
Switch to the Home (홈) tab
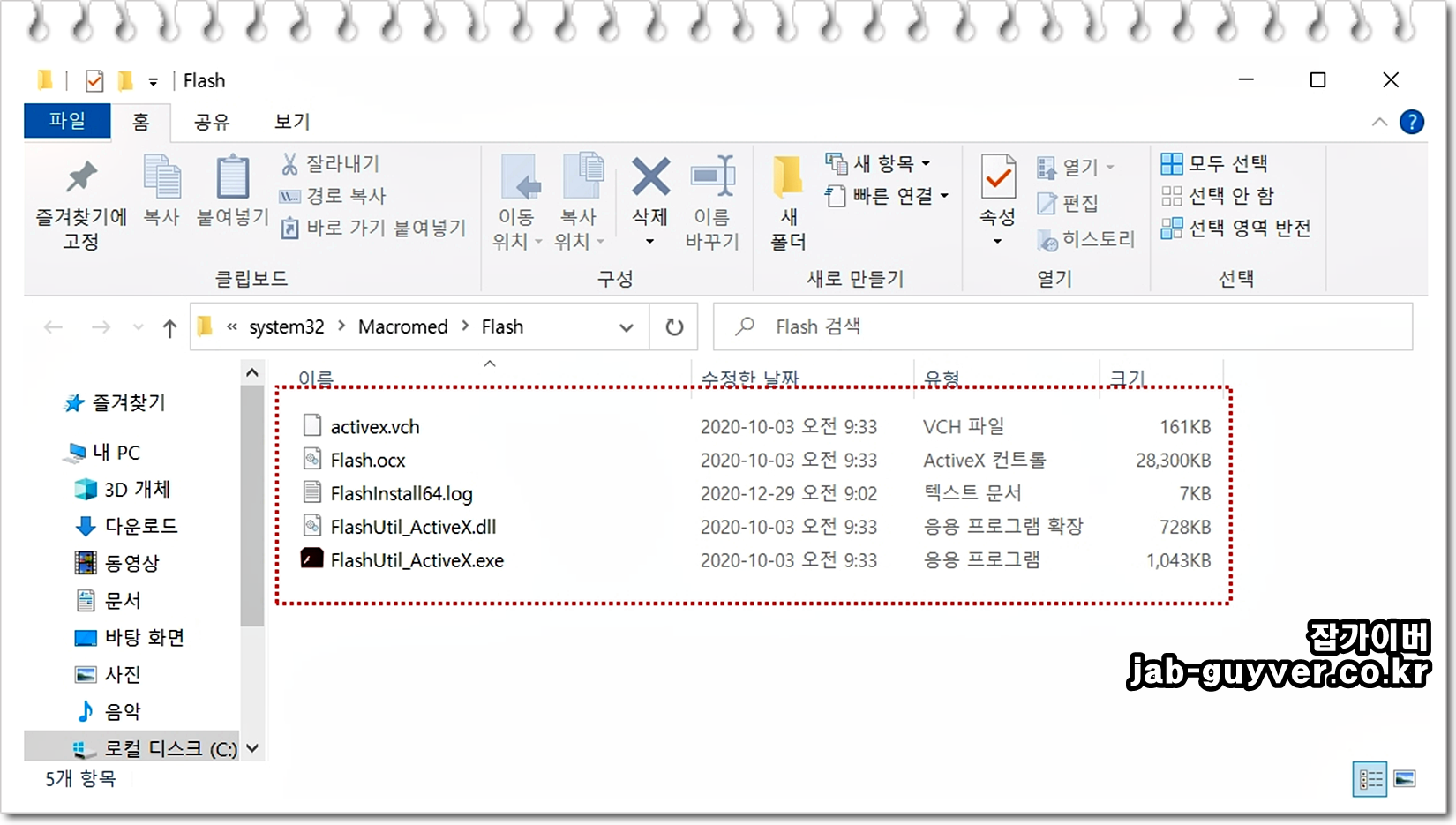coord(141,122)
